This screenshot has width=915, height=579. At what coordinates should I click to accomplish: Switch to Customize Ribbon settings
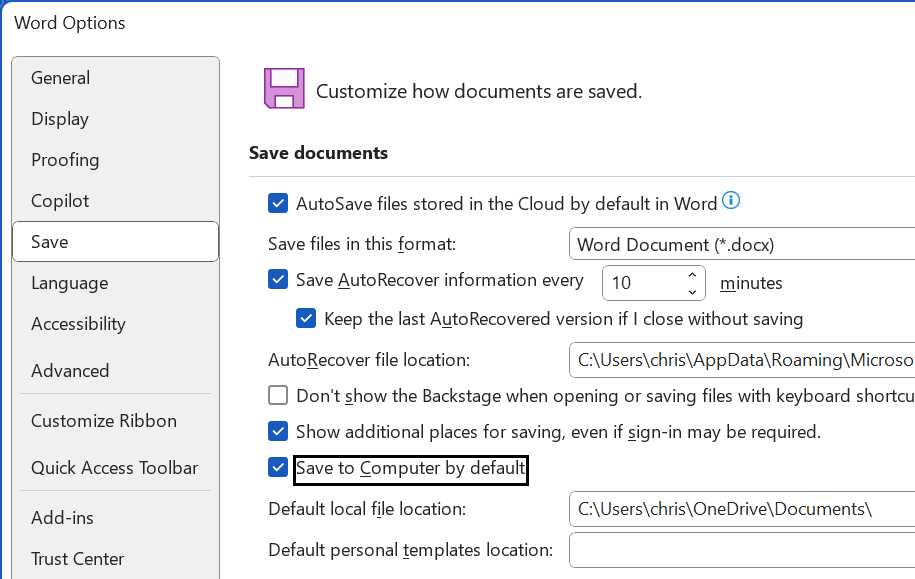point(105,420)
